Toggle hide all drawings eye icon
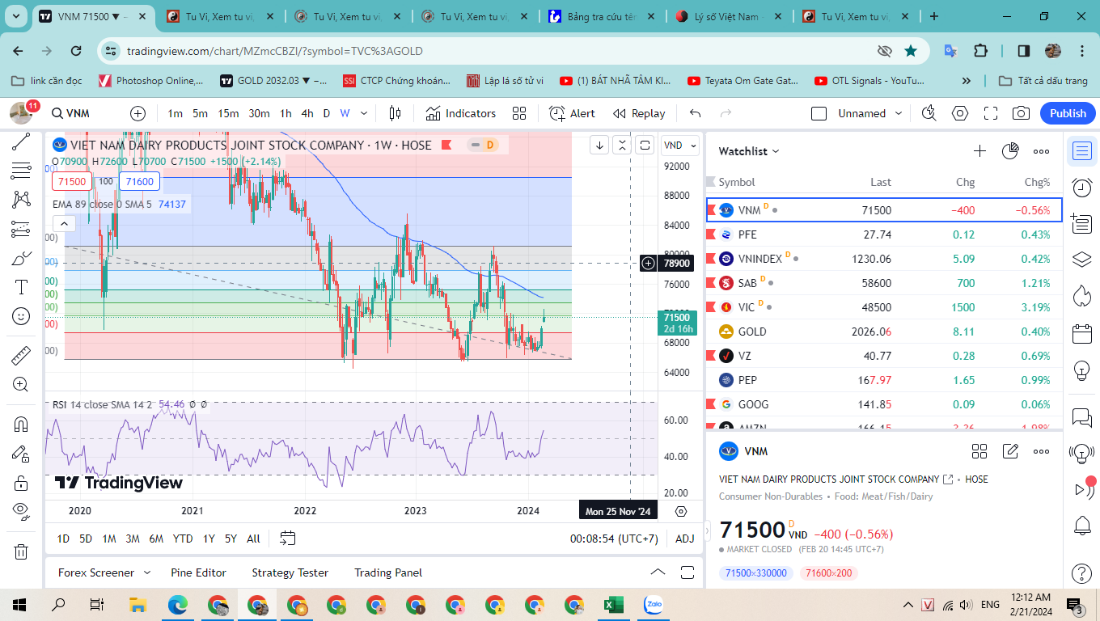Screen dimensions: 1100x621 (20, 510)
